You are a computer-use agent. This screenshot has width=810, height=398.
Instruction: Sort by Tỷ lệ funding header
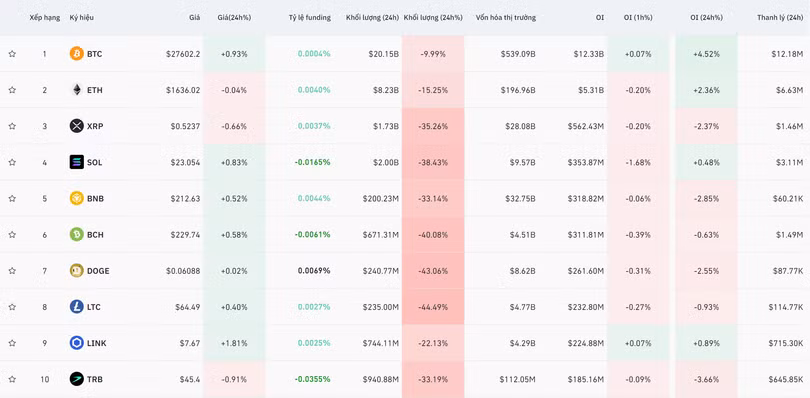pyautogui.click(x=309, y=18)
